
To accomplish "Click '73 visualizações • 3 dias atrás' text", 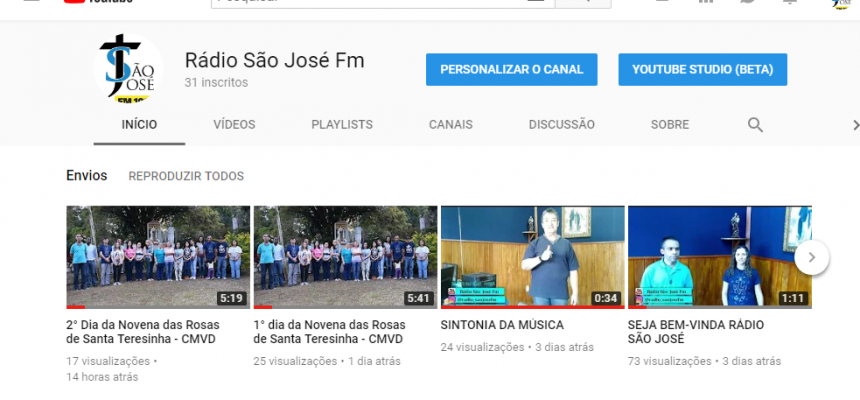I will click(x=704, y=362).
